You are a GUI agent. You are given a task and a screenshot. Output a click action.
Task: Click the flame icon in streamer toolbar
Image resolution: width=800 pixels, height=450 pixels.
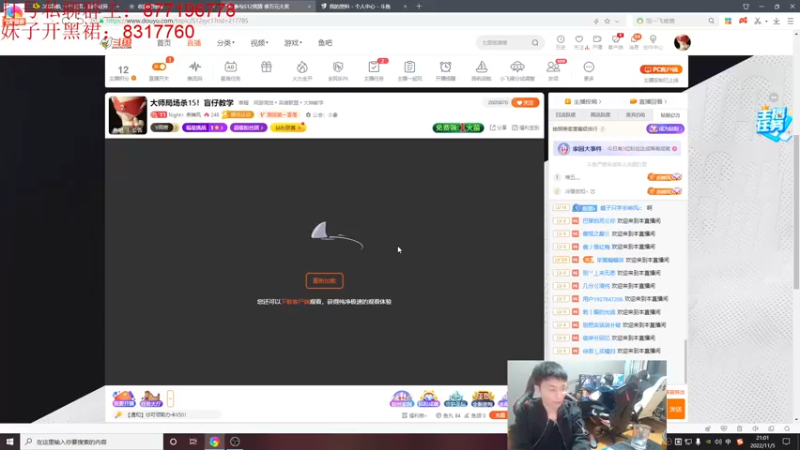click(x=302, y=67)
